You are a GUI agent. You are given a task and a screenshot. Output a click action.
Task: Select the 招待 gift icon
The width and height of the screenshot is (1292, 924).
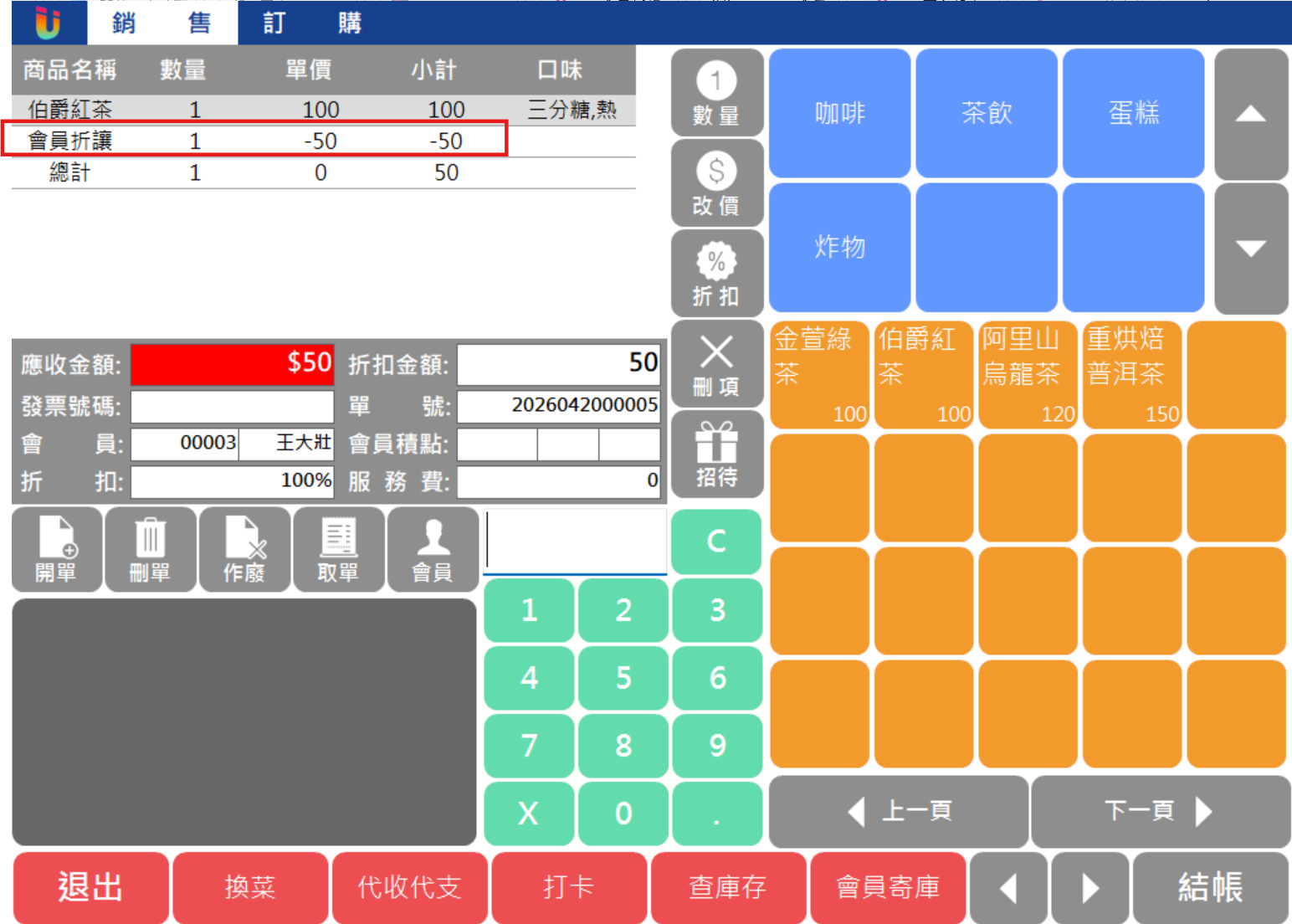coord(716,454)
